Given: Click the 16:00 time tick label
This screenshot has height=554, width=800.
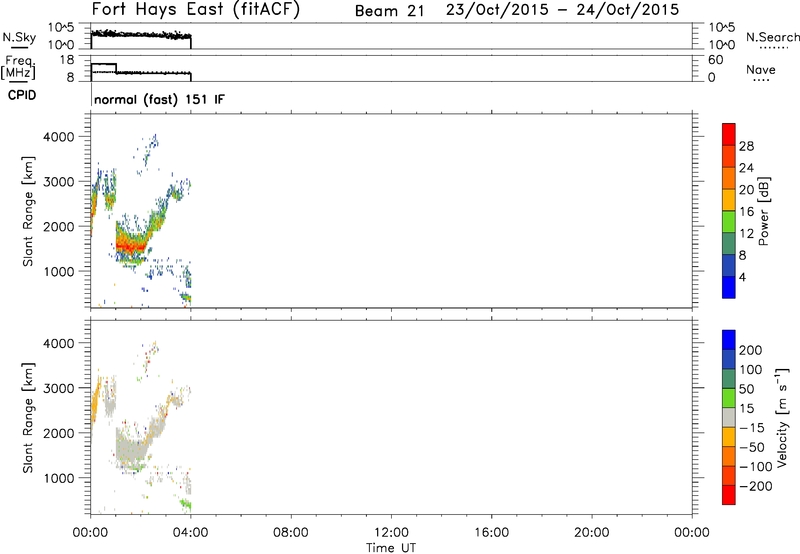Looking at the screenshot, I should pyautogui.click(x=491, y=533).
